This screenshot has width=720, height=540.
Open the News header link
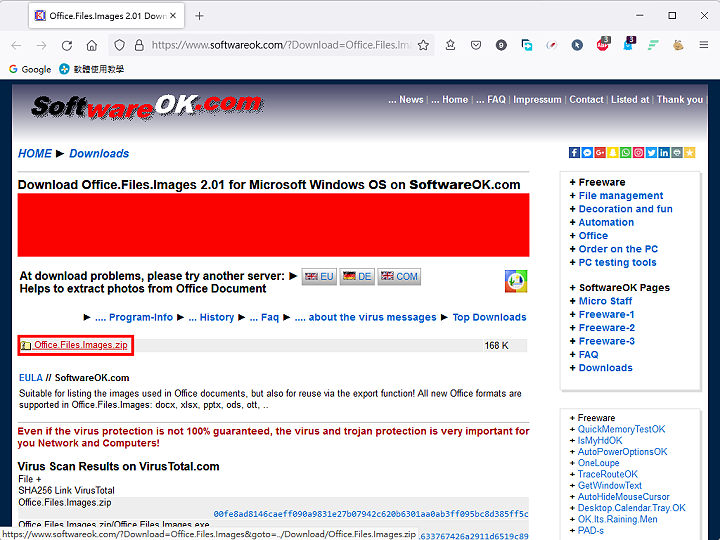(x=406, y=100)
